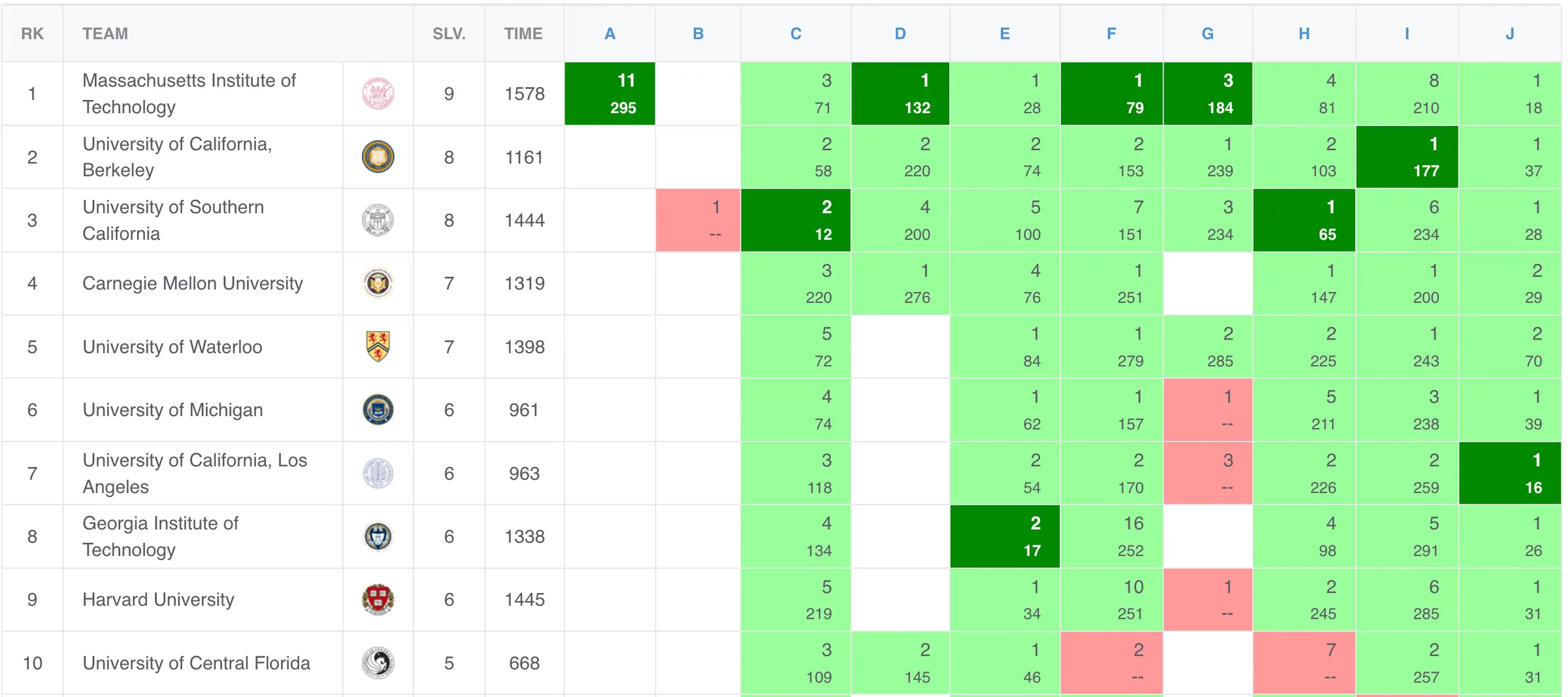The width and height of the screenshot is (1568, 697).
Task: Click Georgia Tech's problem E cell showing 2 / 17
Action: [1005, 536]
